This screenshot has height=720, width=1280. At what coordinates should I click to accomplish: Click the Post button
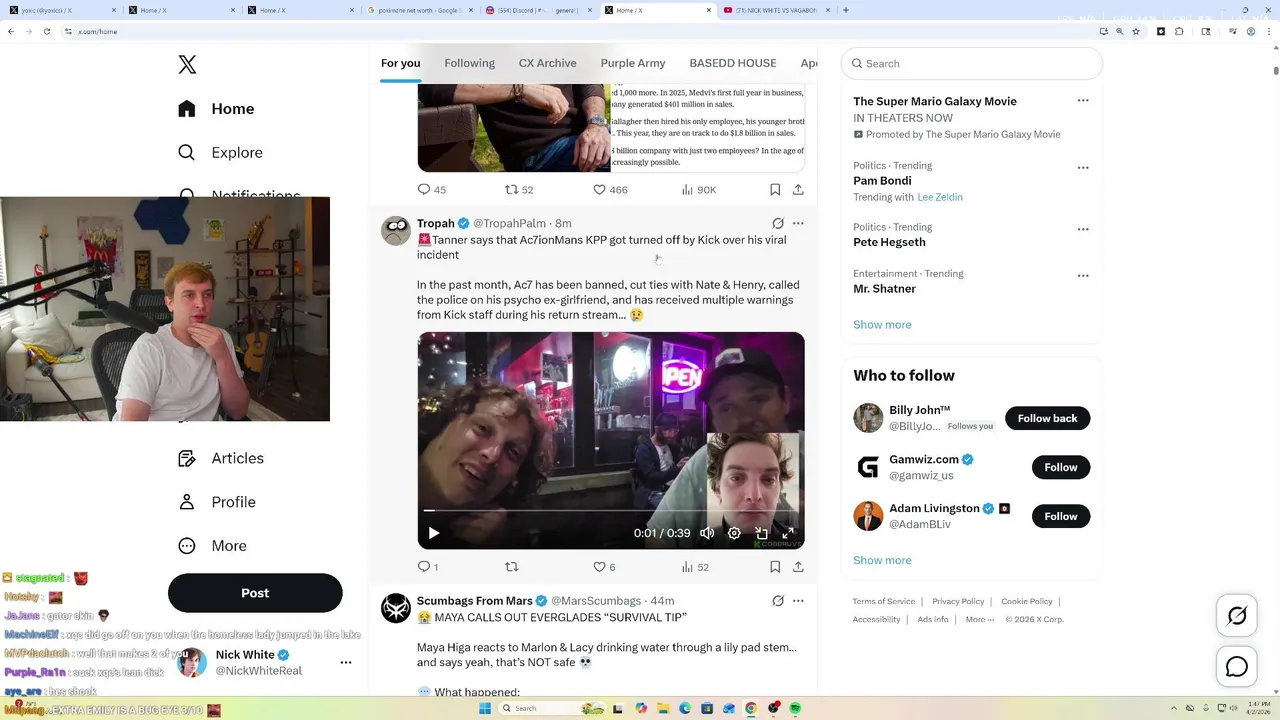click(x=255, y=593)
